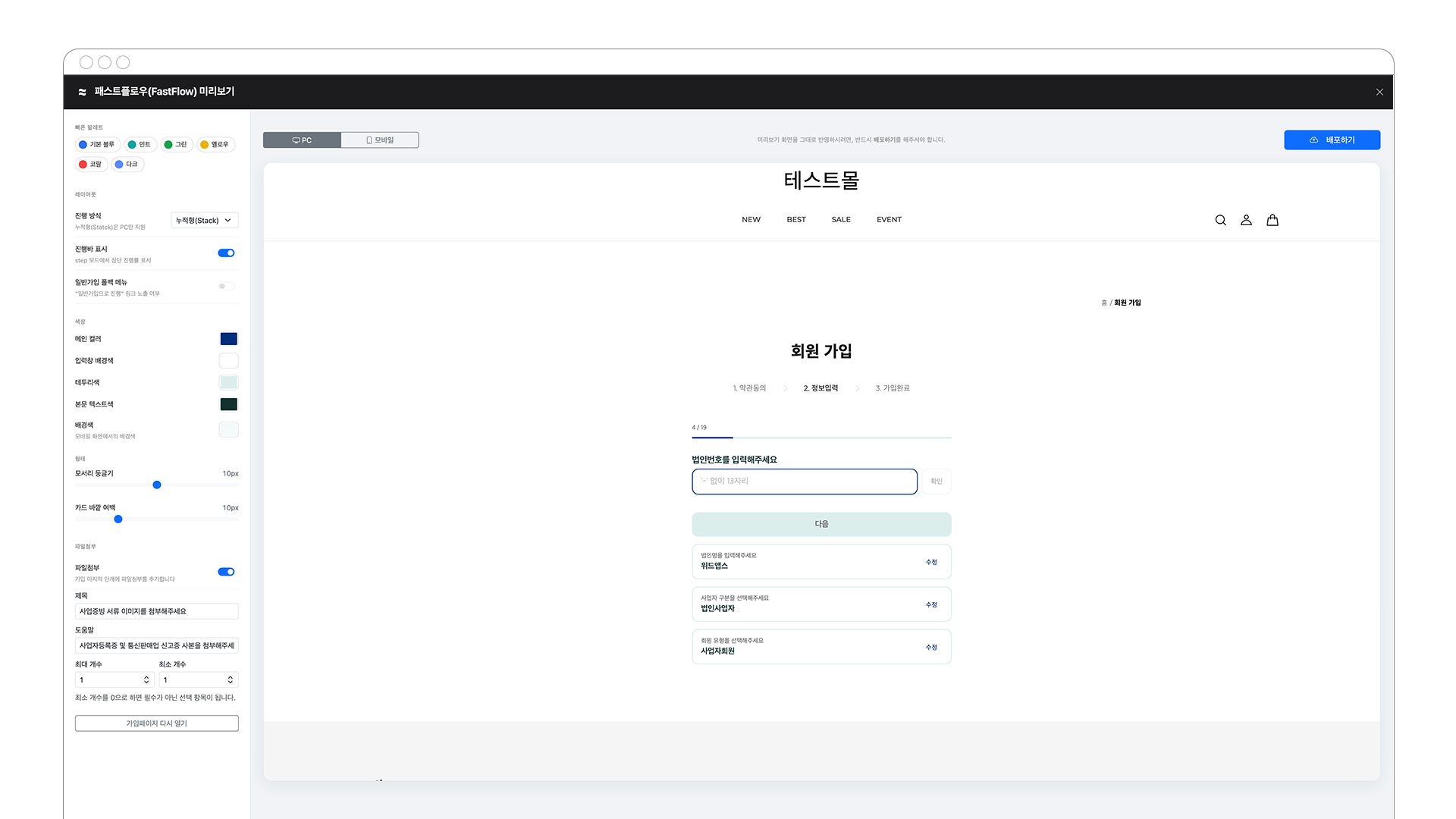Click the 홈 breadcrumb link
The image size is (1456, 819).
(1104, 303)
